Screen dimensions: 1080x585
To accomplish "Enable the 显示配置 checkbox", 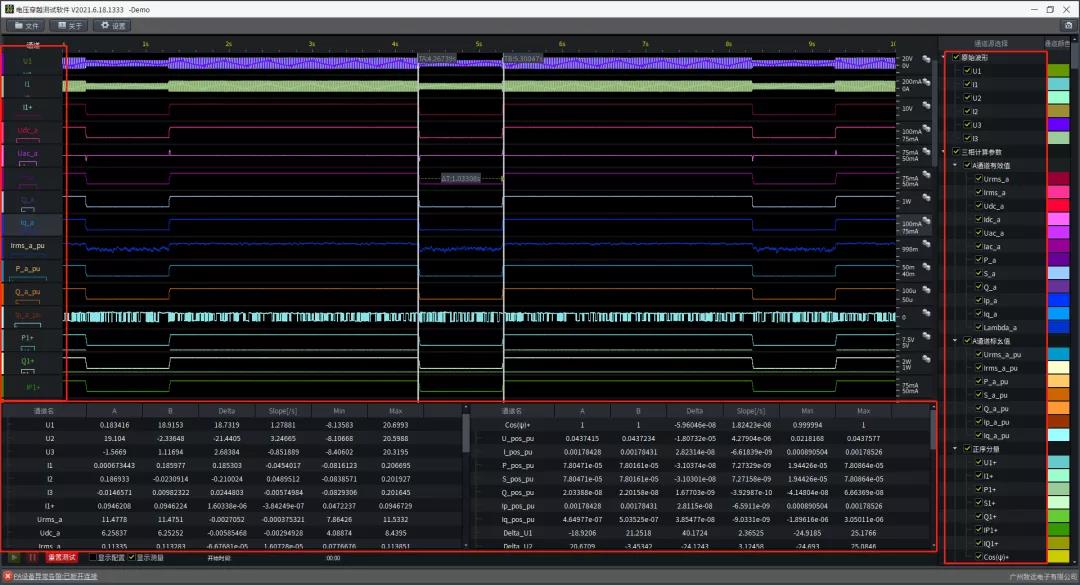I will click(x=93, y=557).
